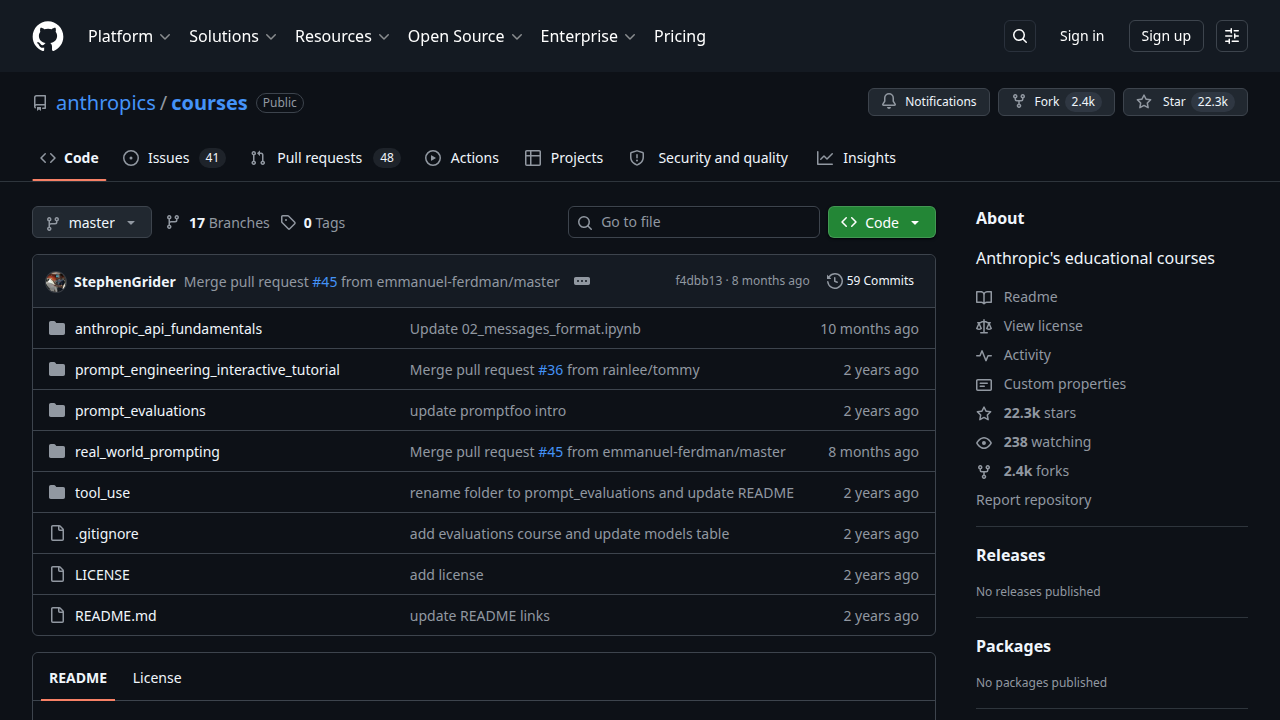Click the prompt_engineering_interactive_tutorial folder icon
Image resolution: width=1280 pixels, height=720 pixels.
coord(57,370)
